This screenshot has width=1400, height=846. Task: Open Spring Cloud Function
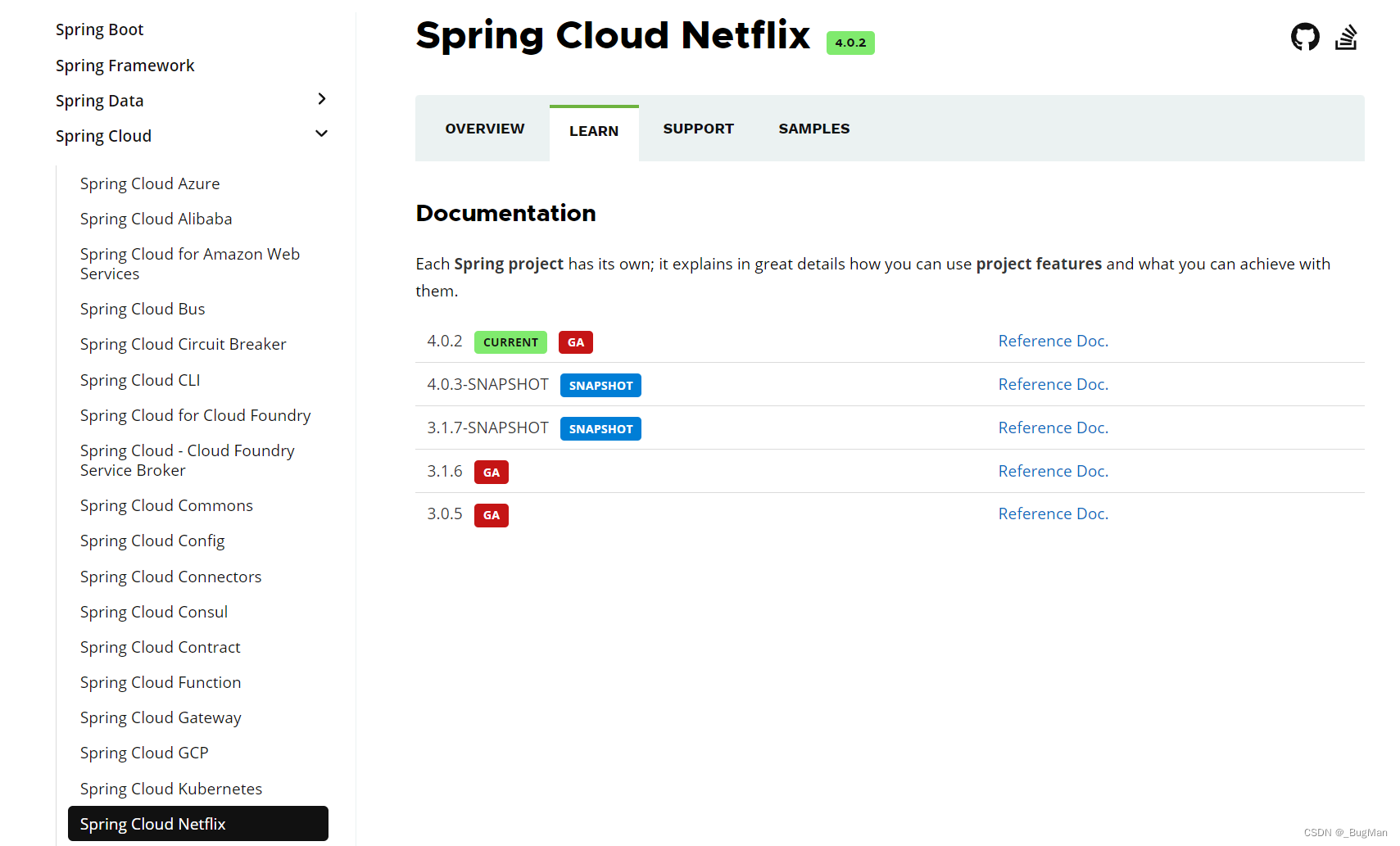[161, 682]
